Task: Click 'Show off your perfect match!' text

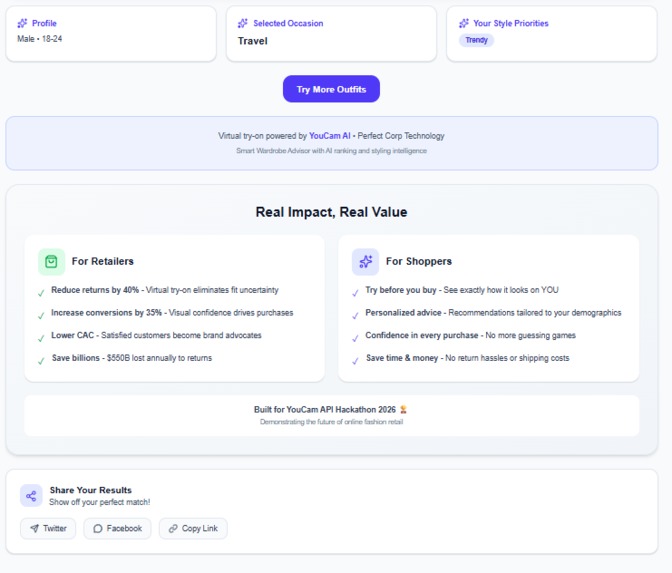Action: 99,502
